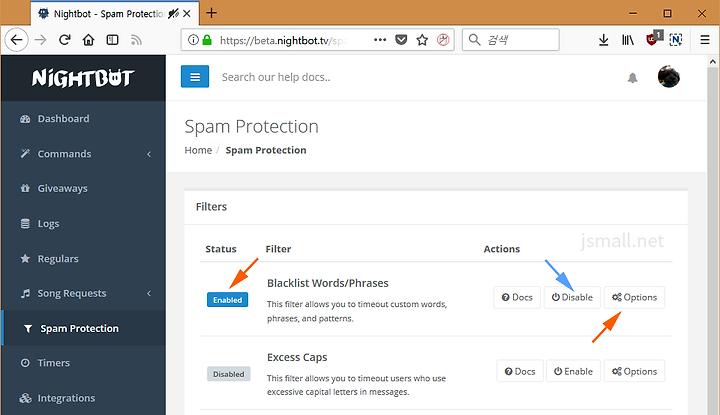
Task: Open the Library bookshelf icon
Action: tap(628, 40)
